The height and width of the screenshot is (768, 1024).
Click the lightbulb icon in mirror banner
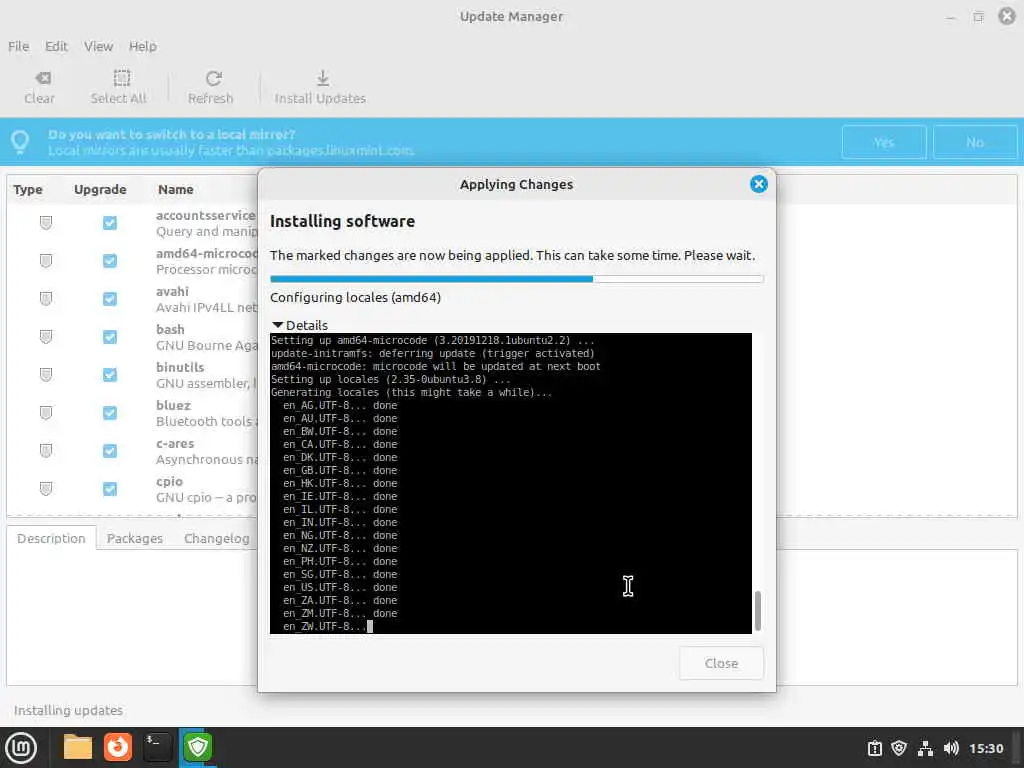[20, 142]
